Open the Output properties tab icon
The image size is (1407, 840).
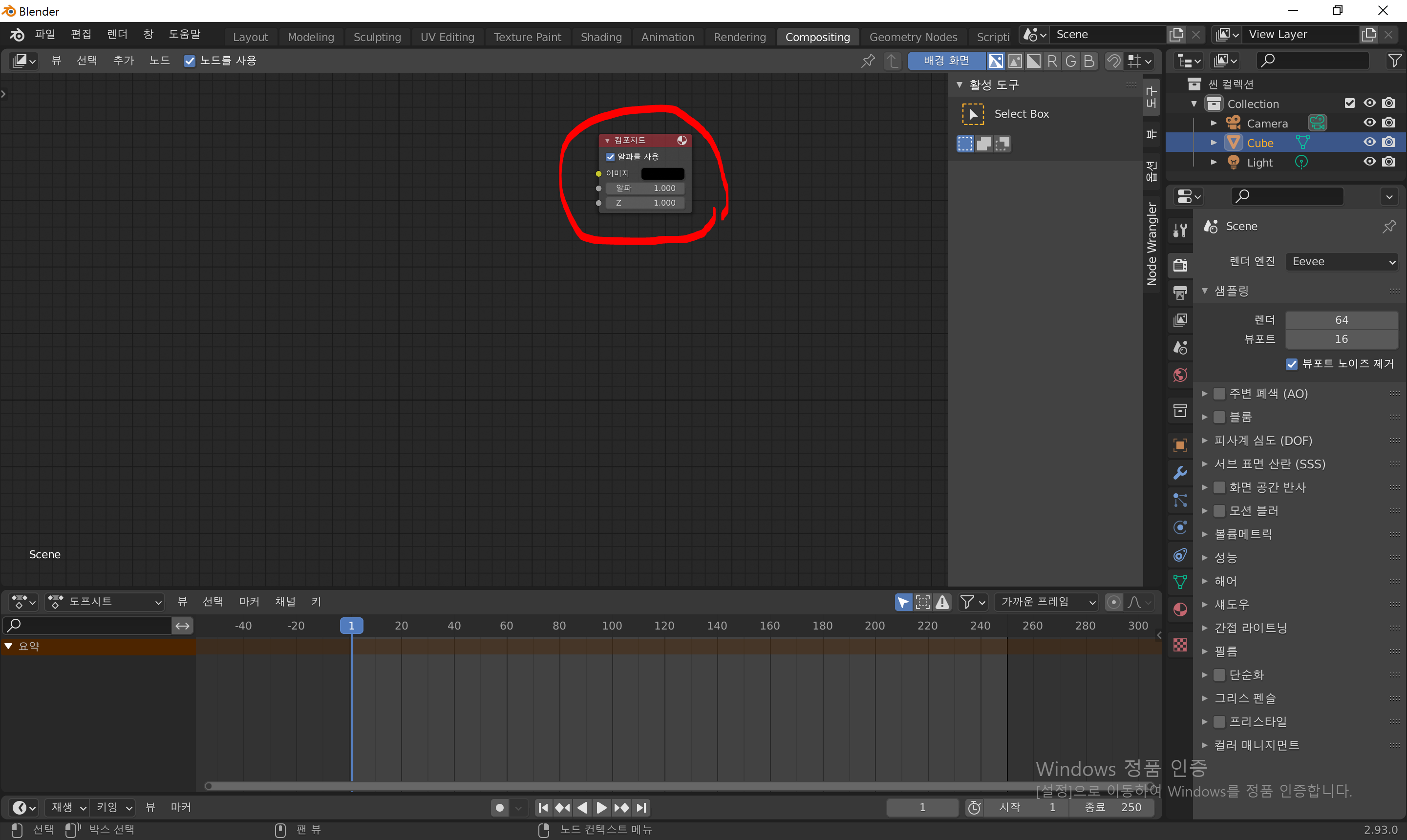[1180, 293]
